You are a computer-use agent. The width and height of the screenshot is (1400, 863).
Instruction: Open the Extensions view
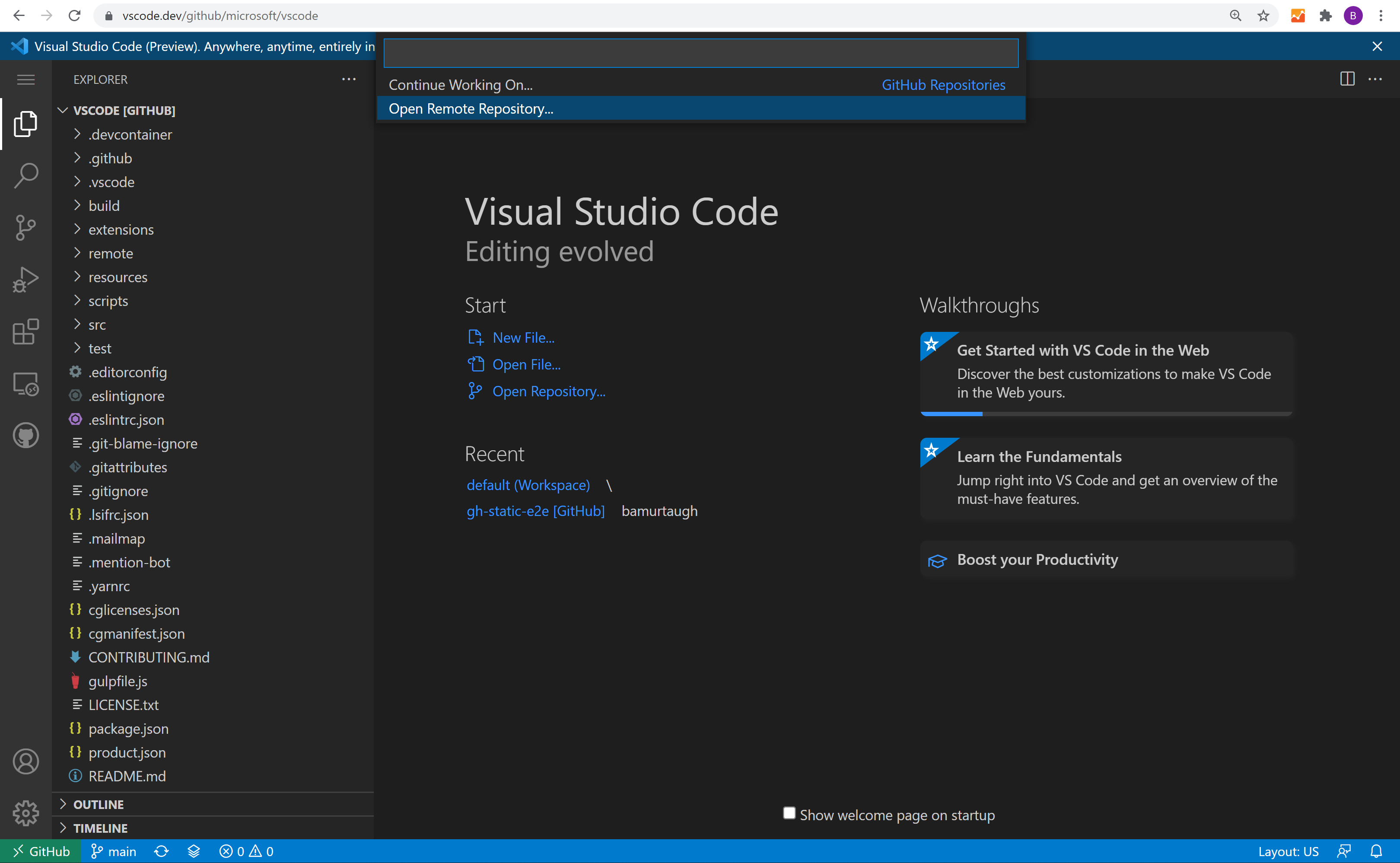pos(25,331)
